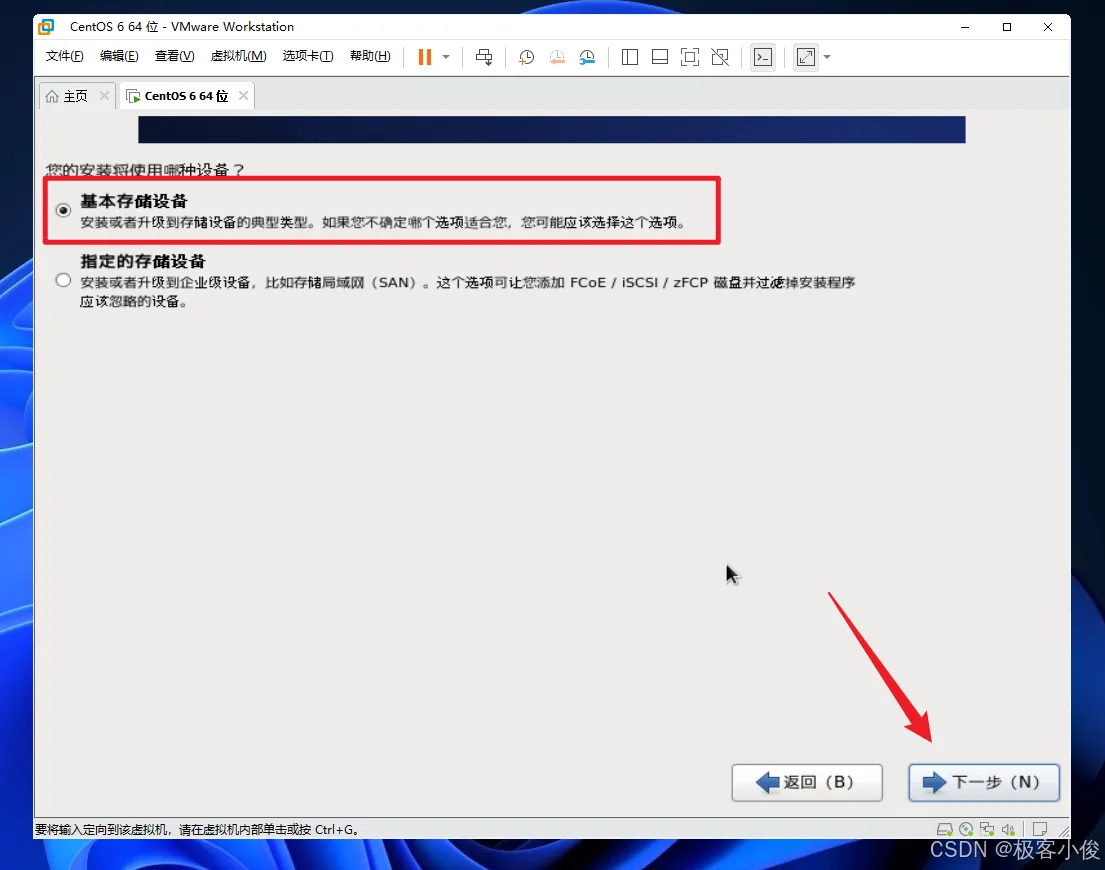Maximize the VMware Workstation window
The width and height of the screenshot is (1105, 870).
pos(1007,27)
